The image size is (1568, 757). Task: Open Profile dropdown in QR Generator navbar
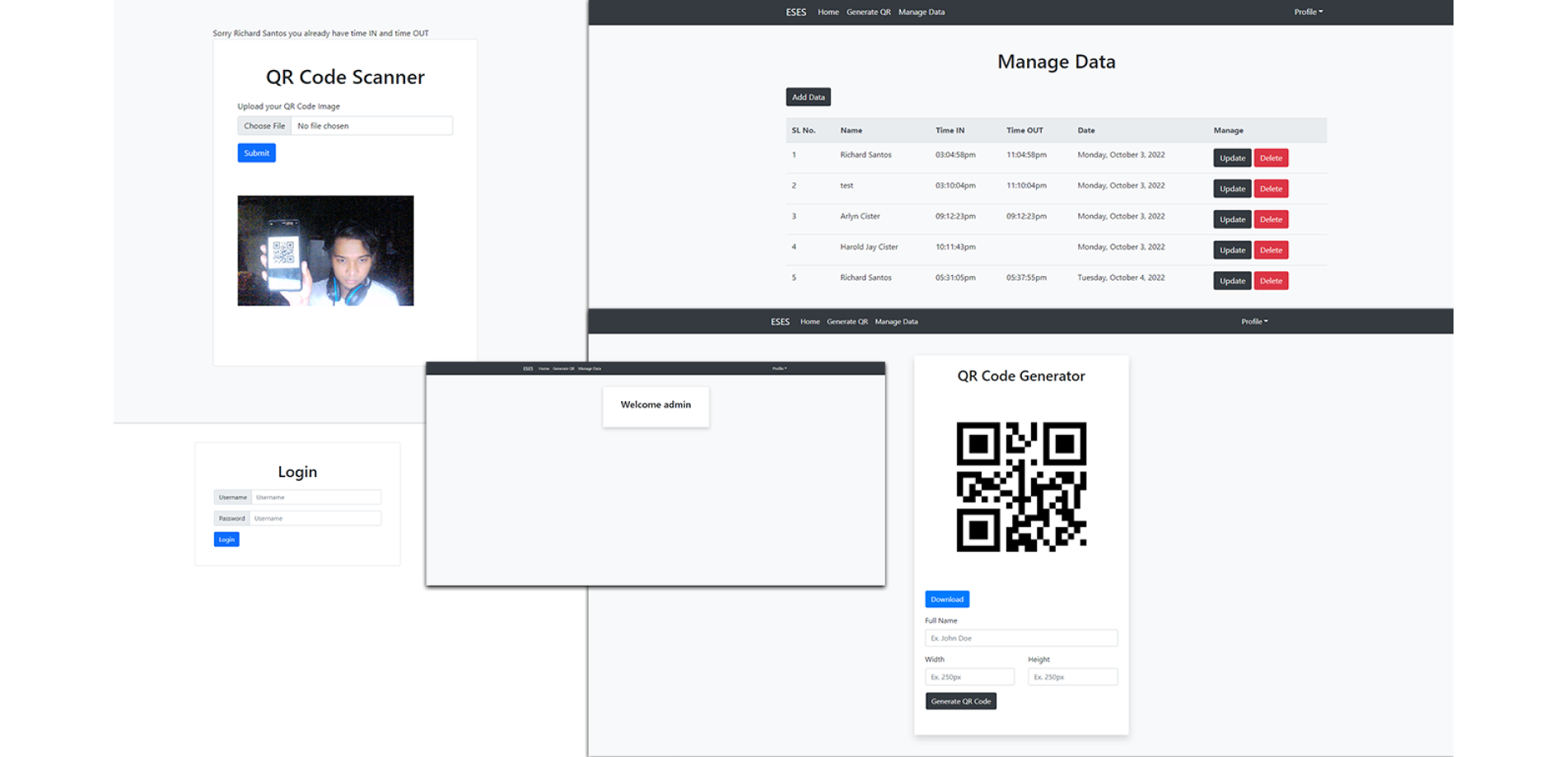pyautogui.click(x=1254, y=322)
